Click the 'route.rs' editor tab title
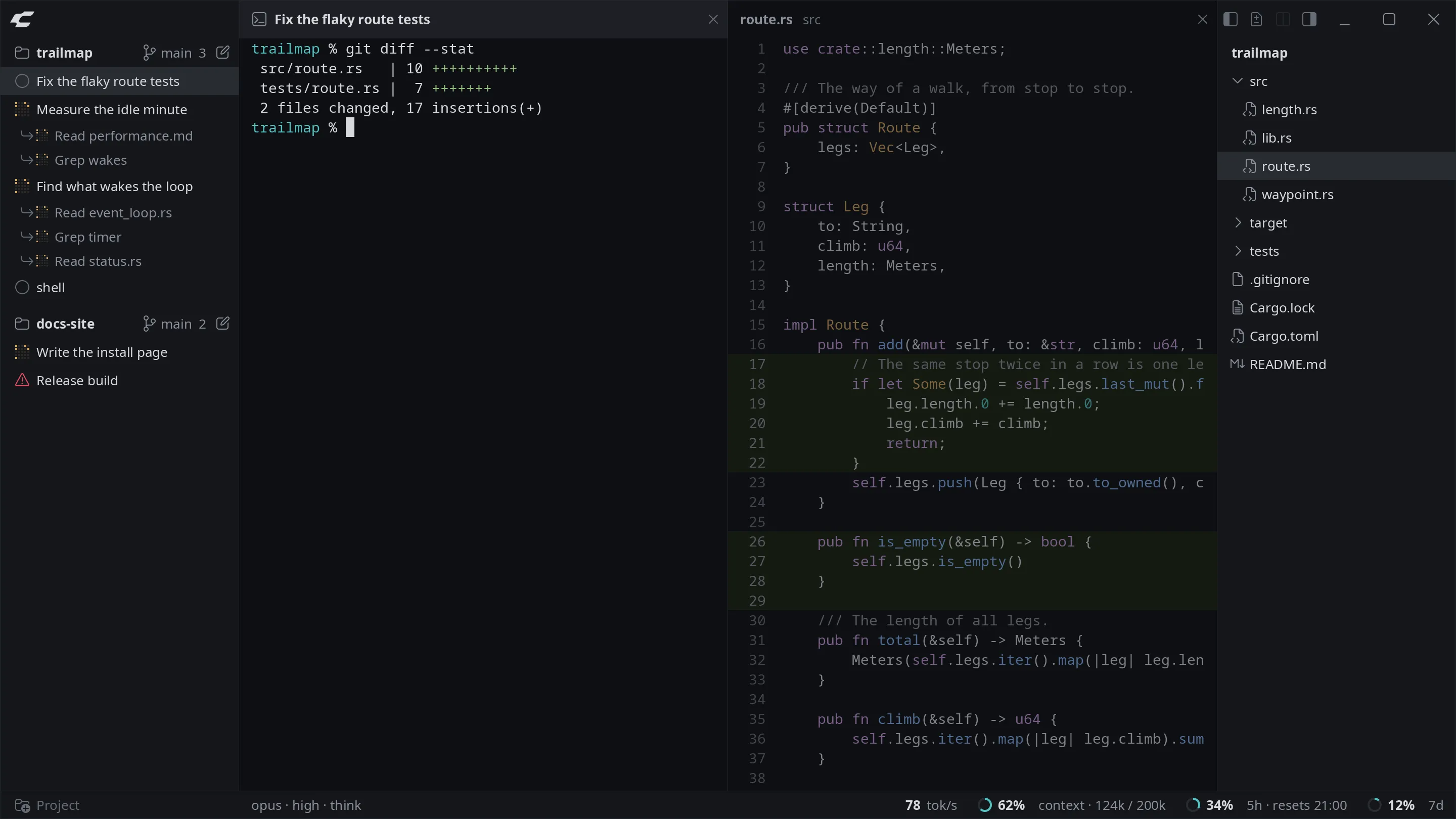Image resolution: width=1456 pixels, height=819 pixels. (766, 19)
